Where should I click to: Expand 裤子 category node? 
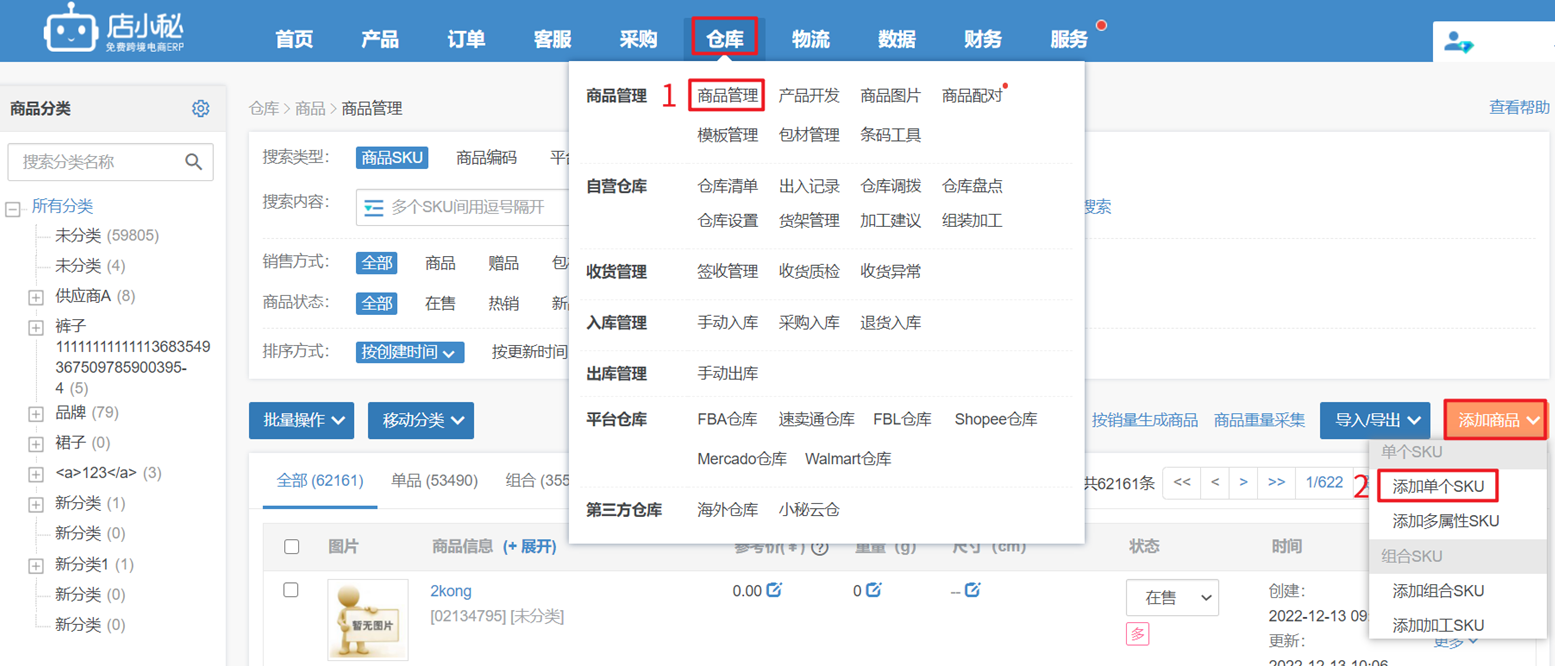pyautogui.click(x=36, y=327)
